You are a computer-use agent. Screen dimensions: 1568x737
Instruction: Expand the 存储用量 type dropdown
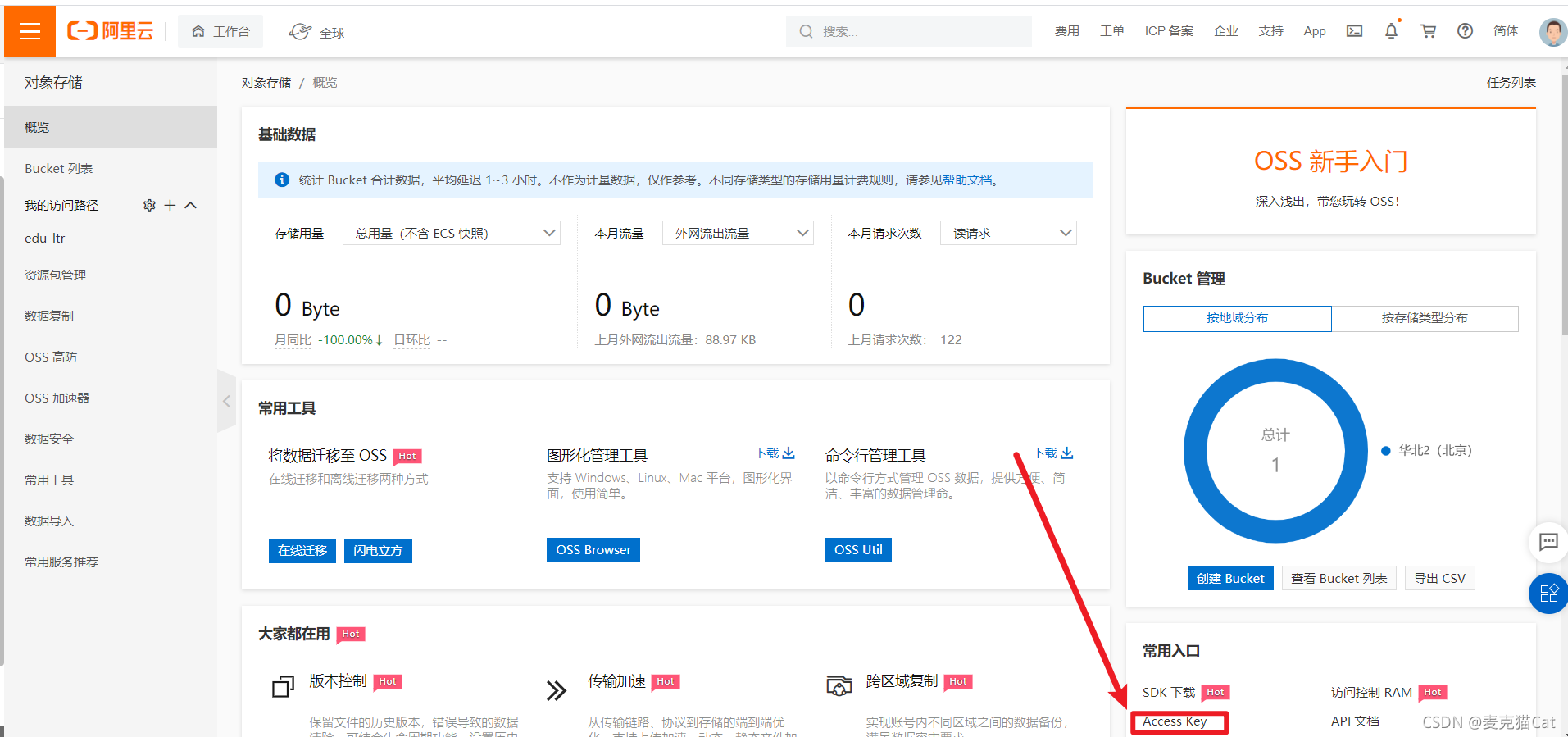coord(452,234)
